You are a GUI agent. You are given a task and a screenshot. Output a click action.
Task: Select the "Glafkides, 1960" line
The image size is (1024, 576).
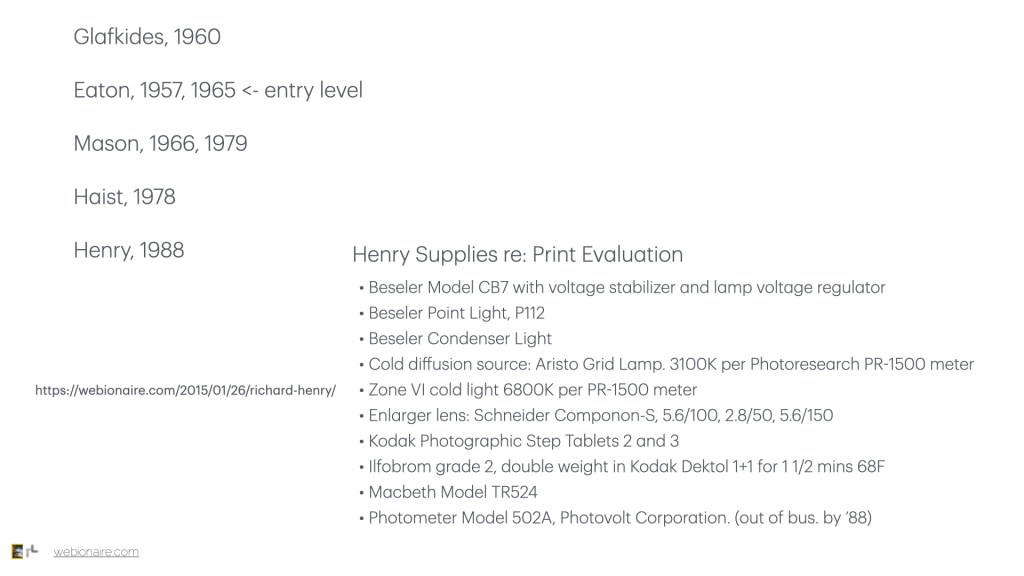pyautogui.click(x=147, y=37)
